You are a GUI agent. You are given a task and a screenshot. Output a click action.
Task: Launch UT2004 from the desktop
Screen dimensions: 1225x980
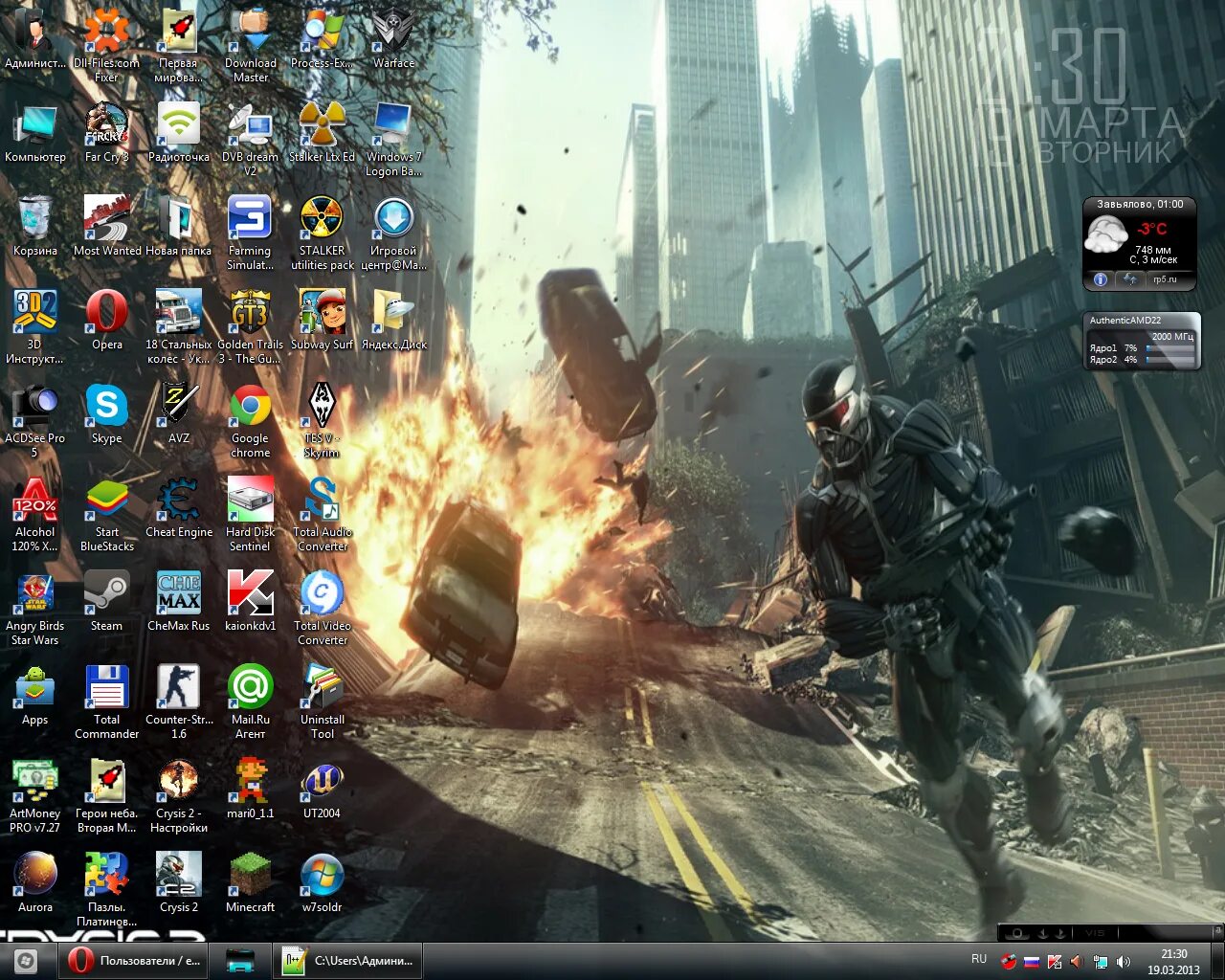pyautogui.click(x=323, y=789)
